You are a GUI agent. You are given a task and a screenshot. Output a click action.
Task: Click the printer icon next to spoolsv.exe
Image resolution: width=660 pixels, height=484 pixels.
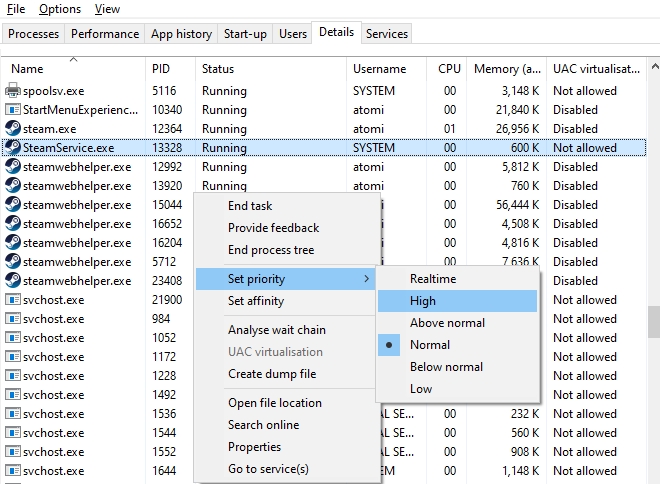13,90
